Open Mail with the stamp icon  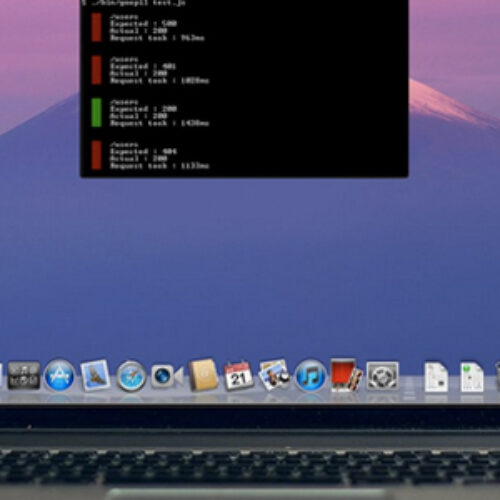pos(95,375)
